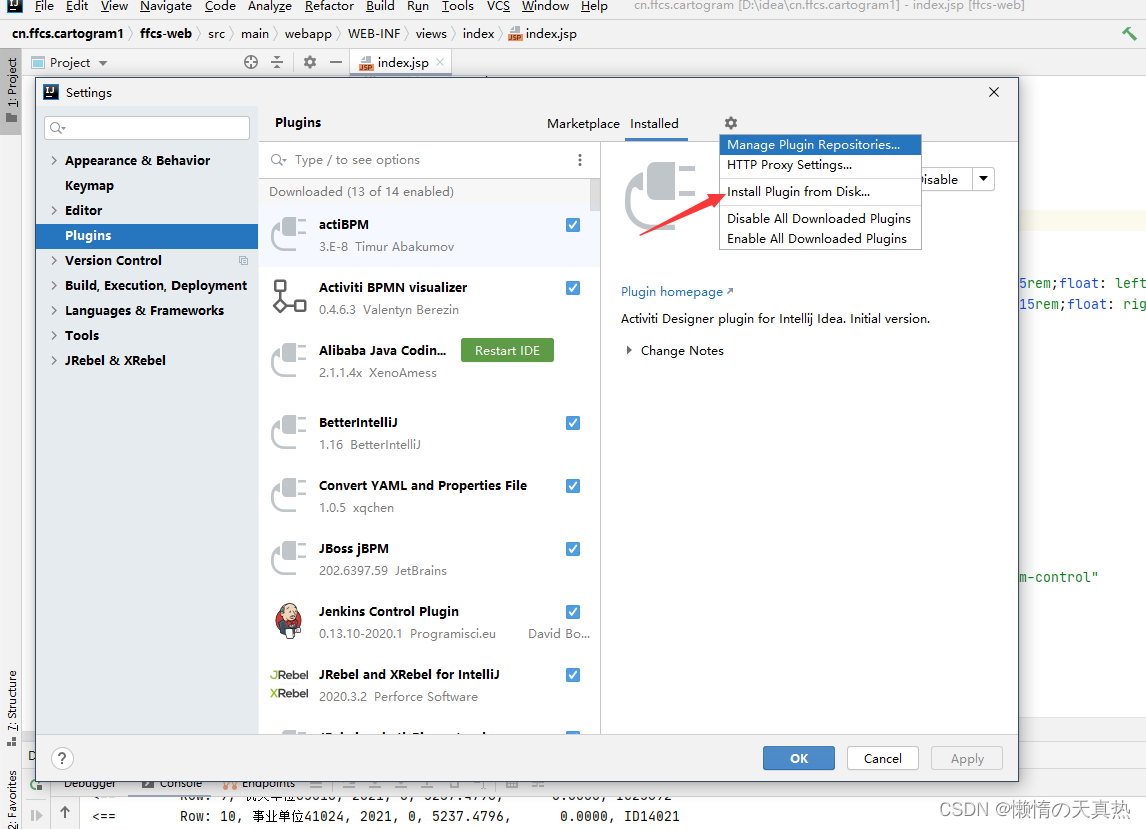
Task: Click the Jenkins Control Plugin icon
Action: [289, 621]
